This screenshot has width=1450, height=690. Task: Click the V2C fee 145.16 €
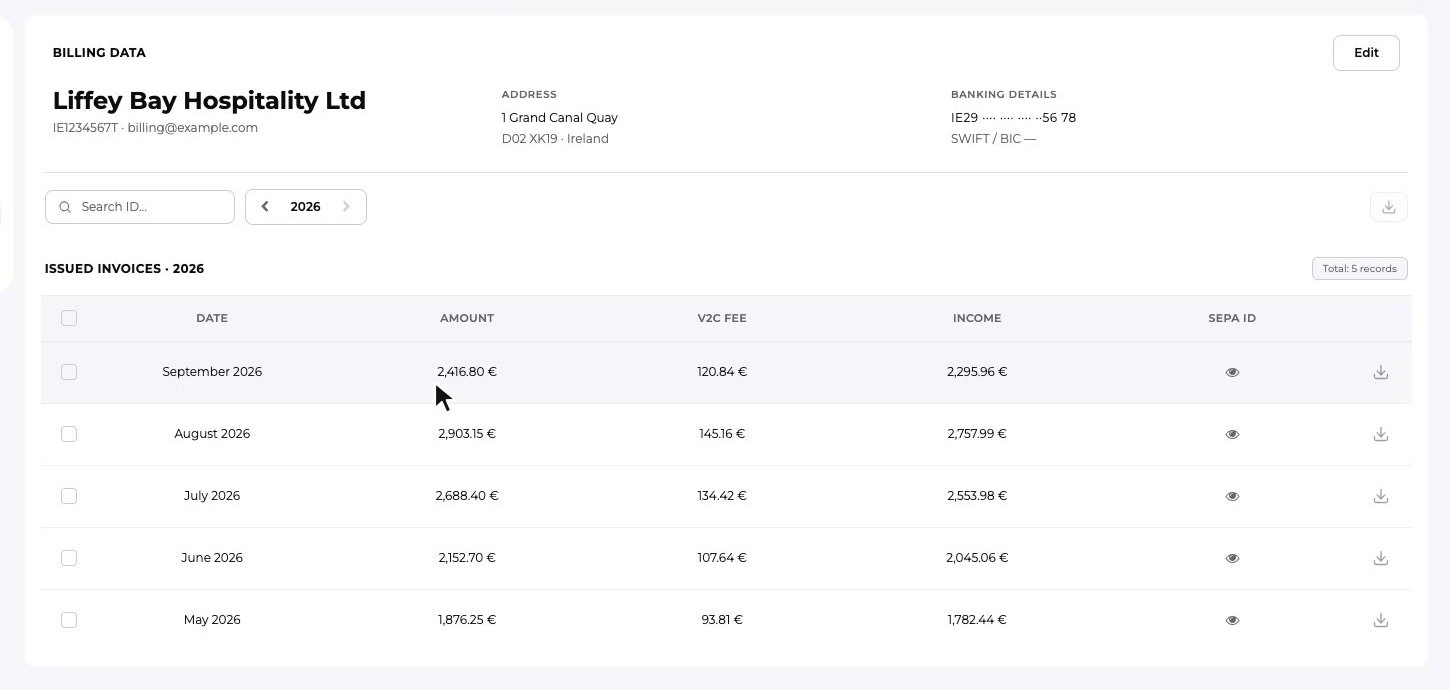(722, 434)
